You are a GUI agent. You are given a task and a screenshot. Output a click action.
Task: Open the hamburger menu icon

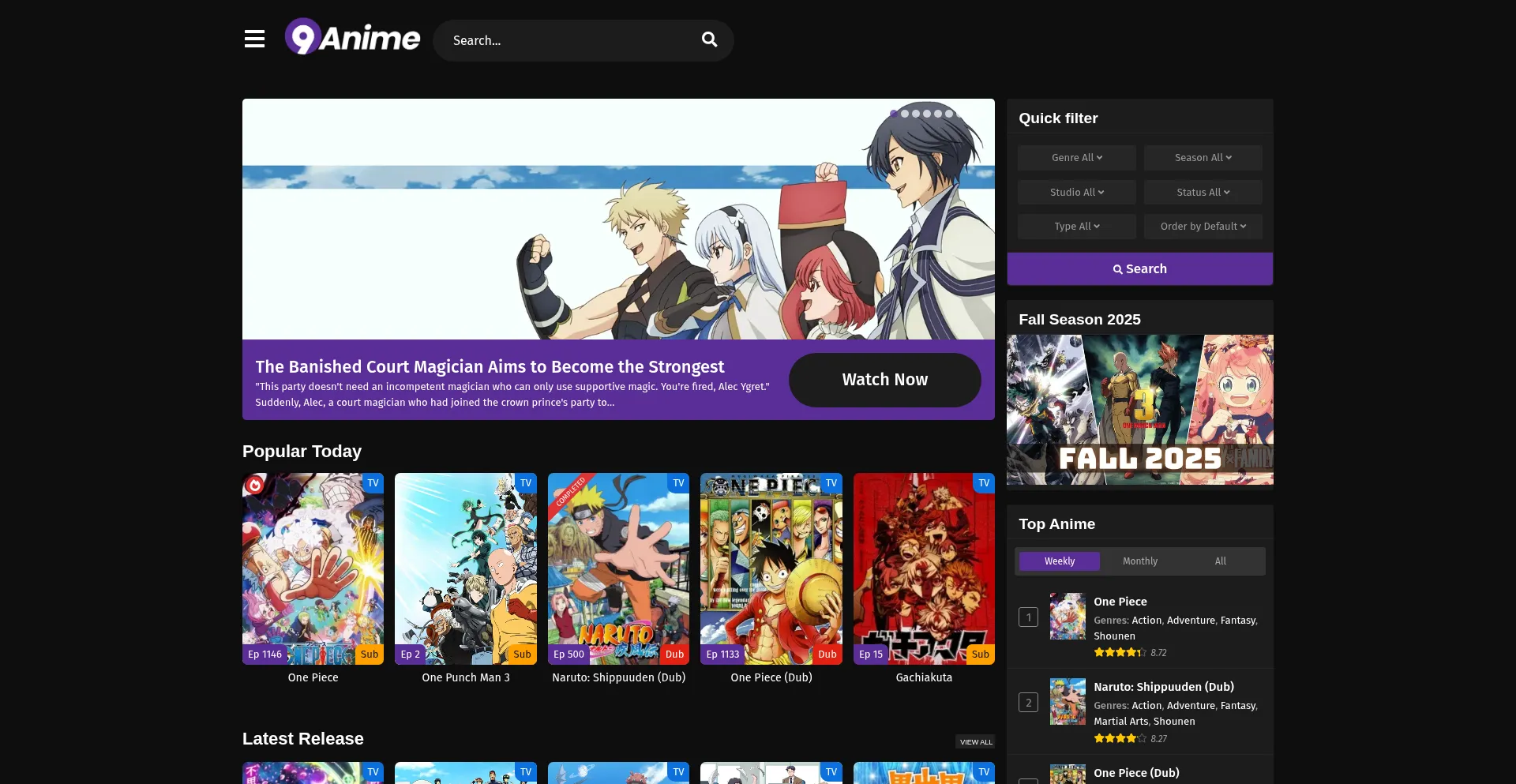point(254,39)
